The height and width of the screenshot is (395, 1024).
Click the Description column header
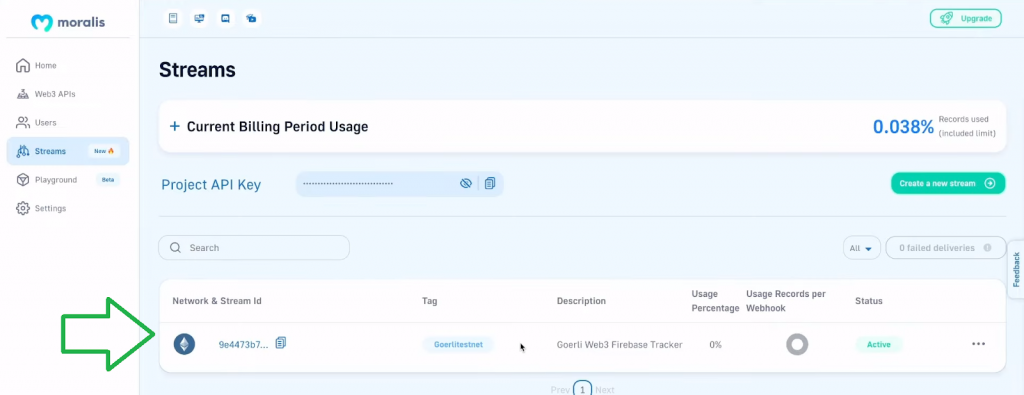(x=581, y=301)
